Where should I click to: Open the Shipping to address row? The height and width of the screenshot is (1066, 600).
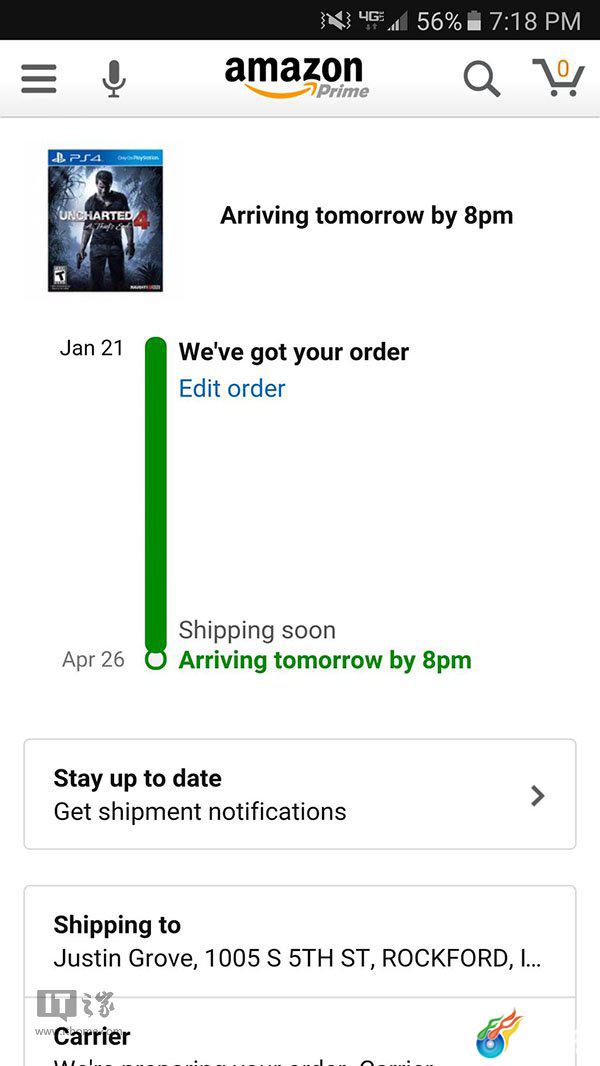[x=300, y=942]
